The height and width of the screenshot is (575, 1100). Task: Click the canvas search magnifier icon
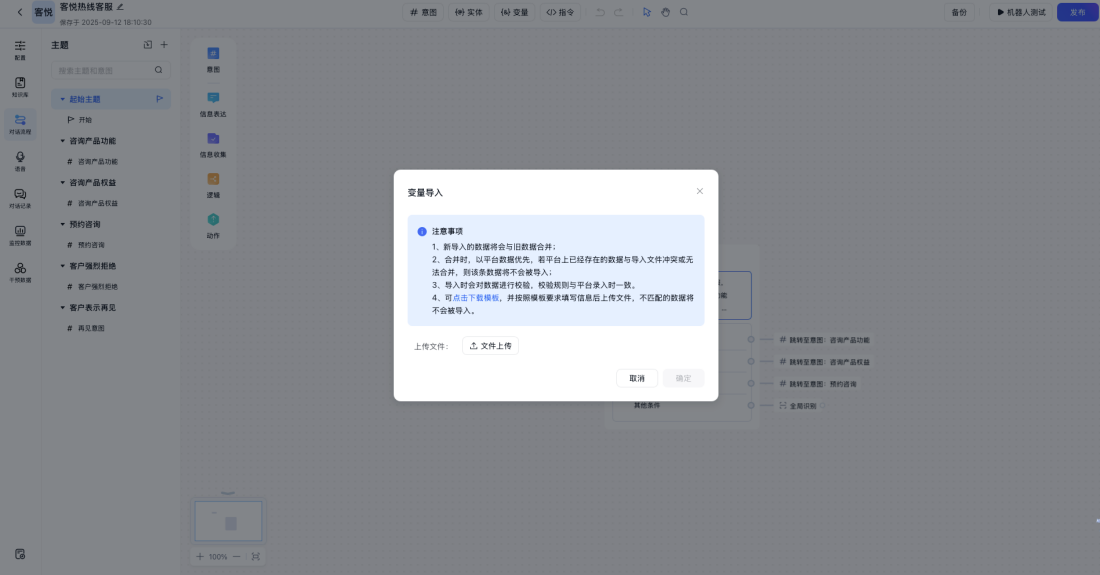684,12
